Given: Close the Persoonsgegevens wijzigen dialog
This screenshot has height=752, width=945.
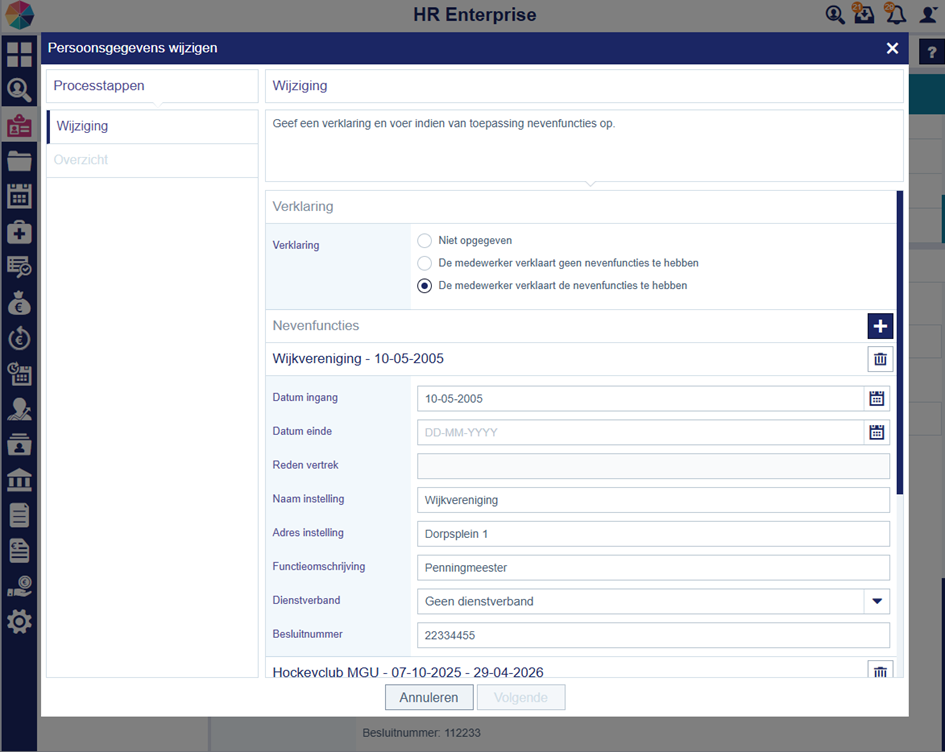Looking at the screenshot, I should click(893, 48).
